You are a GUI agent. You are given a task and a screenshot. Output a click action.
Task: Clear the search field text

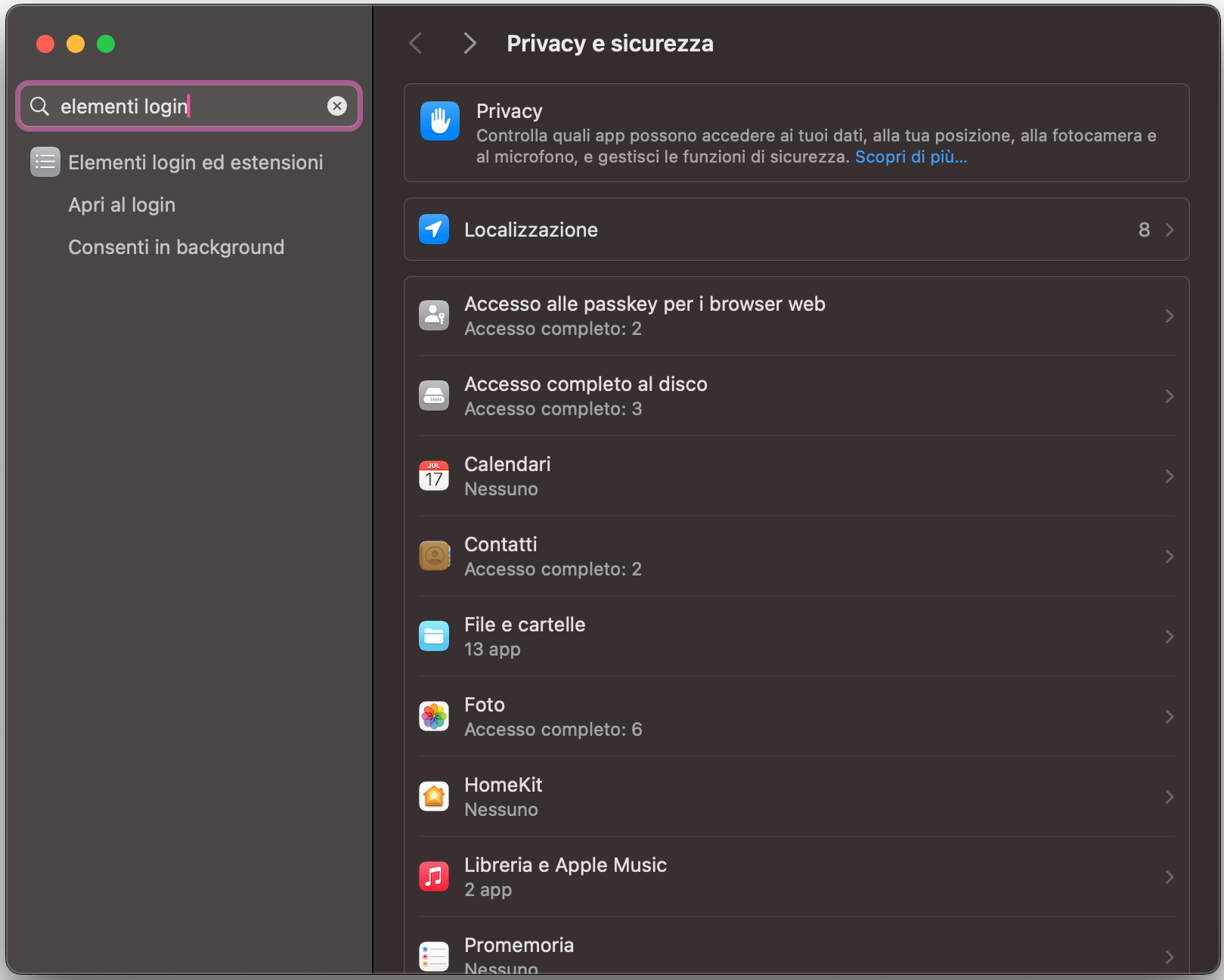click(x=337, y=106)
